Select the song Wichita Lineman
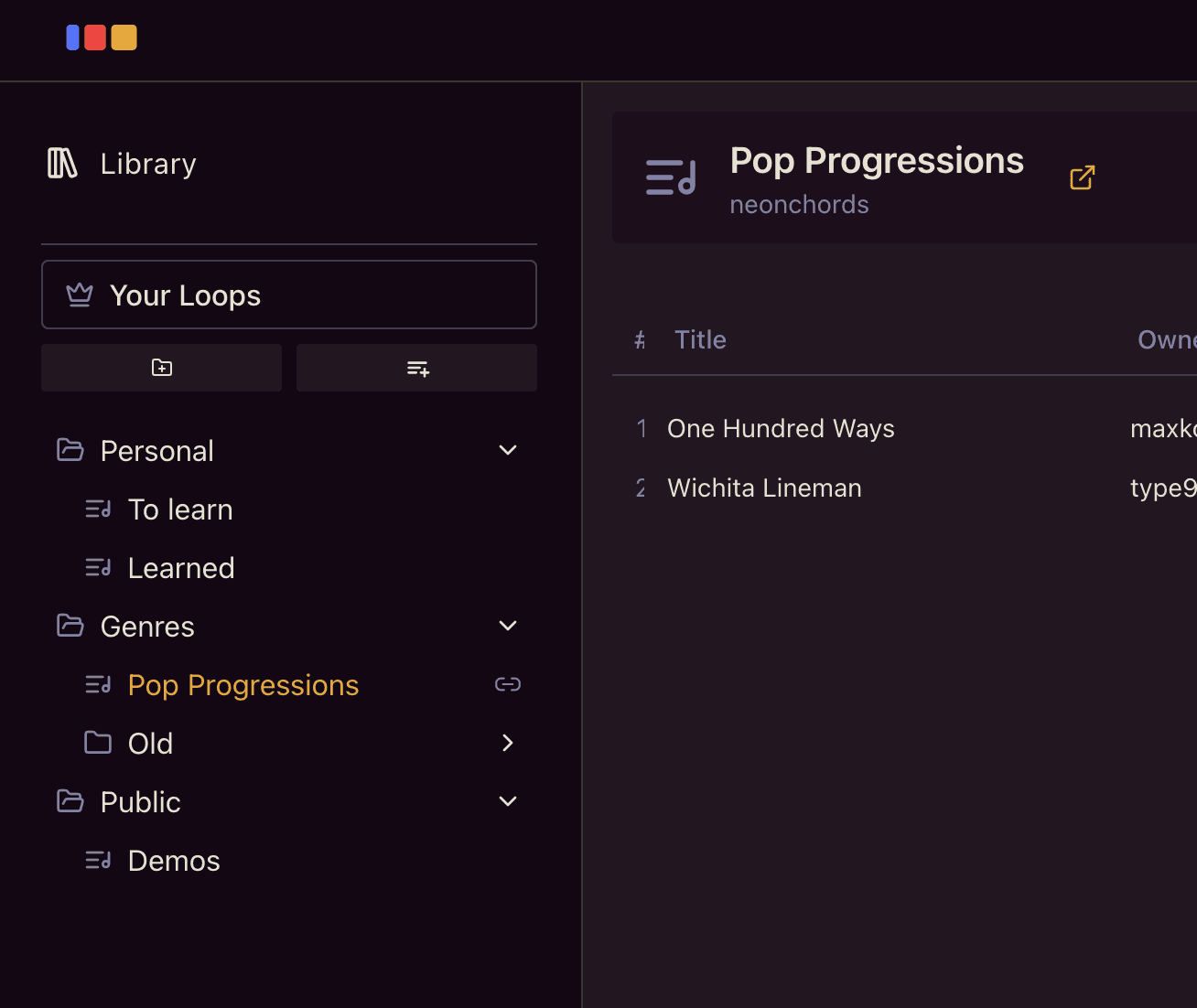Screen dimensions: 1197x1008 [764, 488]
